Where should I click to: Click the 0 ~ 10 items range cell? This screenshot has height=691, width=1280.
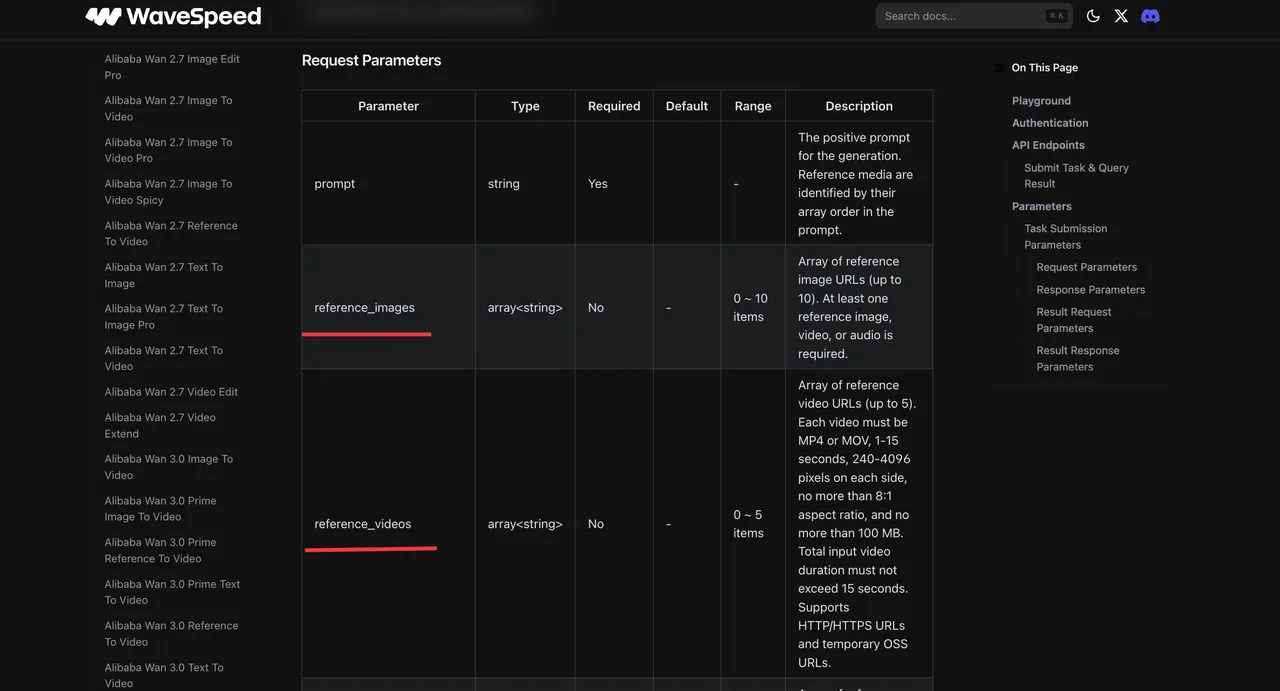point(751,307)
